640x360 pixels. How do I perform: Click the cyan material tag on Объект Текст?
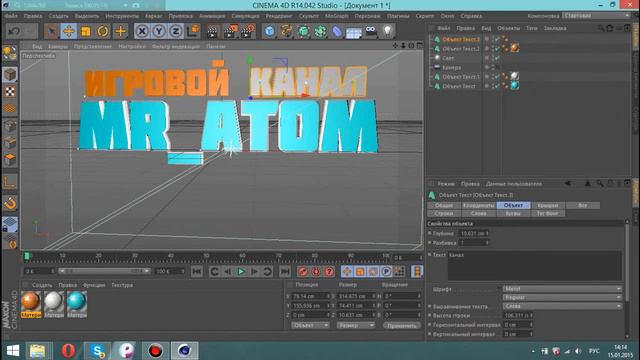coord(515,86)
